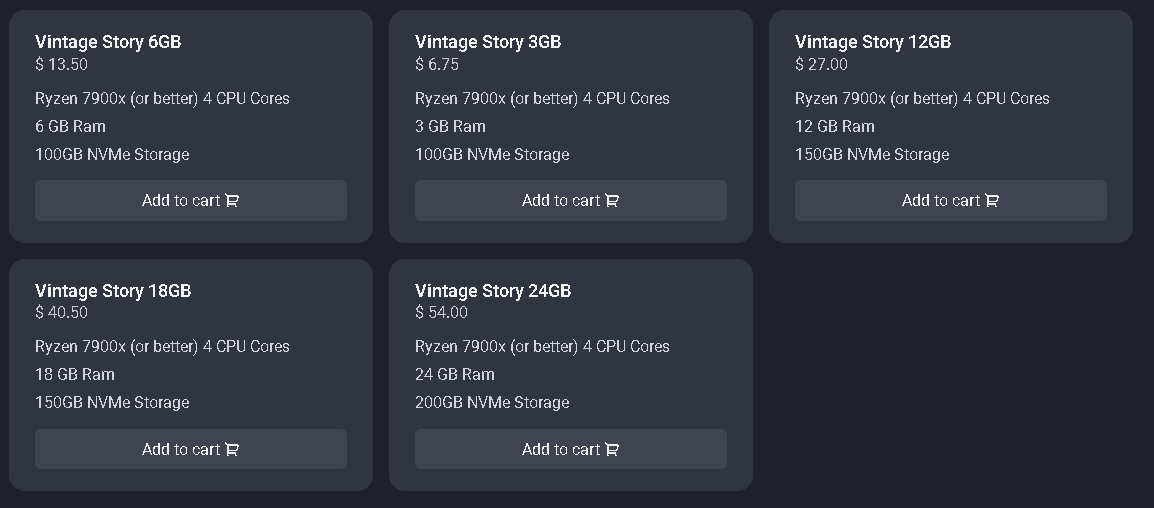Click the $ 13.50 price label
1154x508 pixels.
pos(61,65)
